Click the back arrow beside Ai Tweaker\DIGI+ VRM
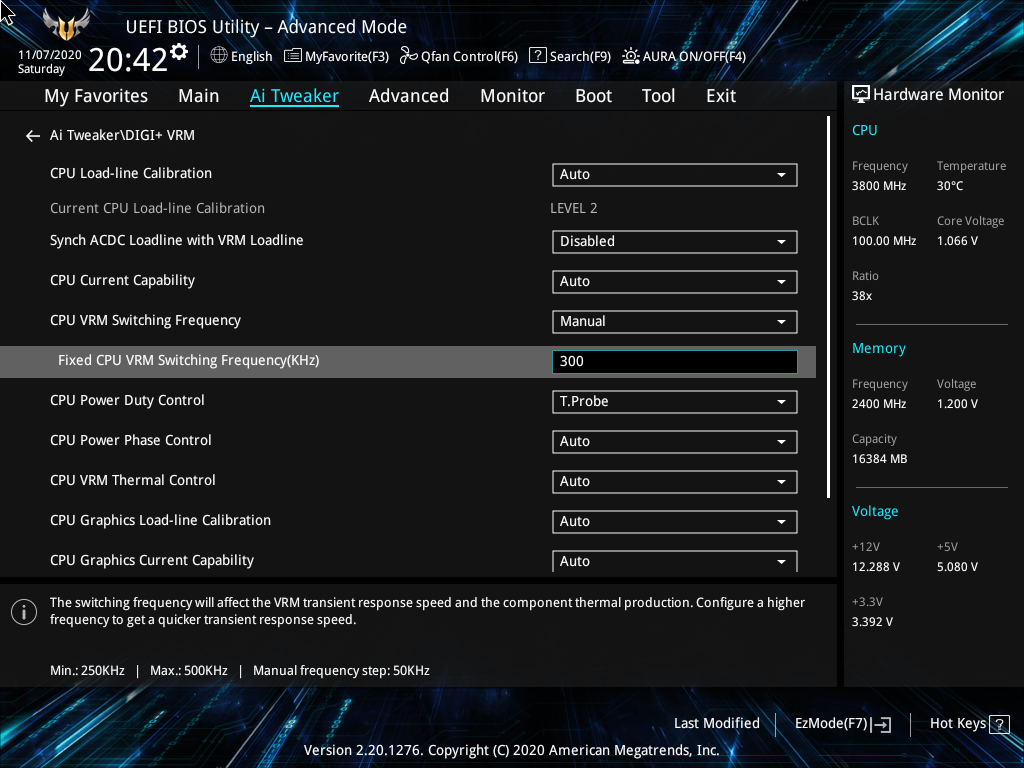 point(33,136)
